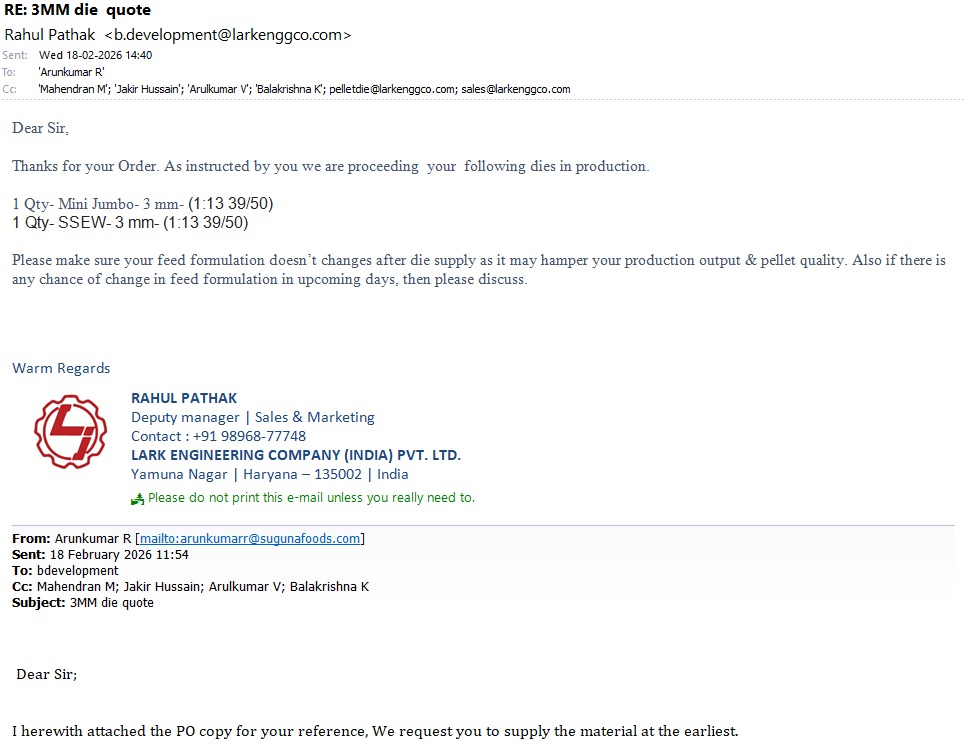Click the Mini Jumbo 3 mm die line
964x747 pixels.
click(x=142, y=204)
